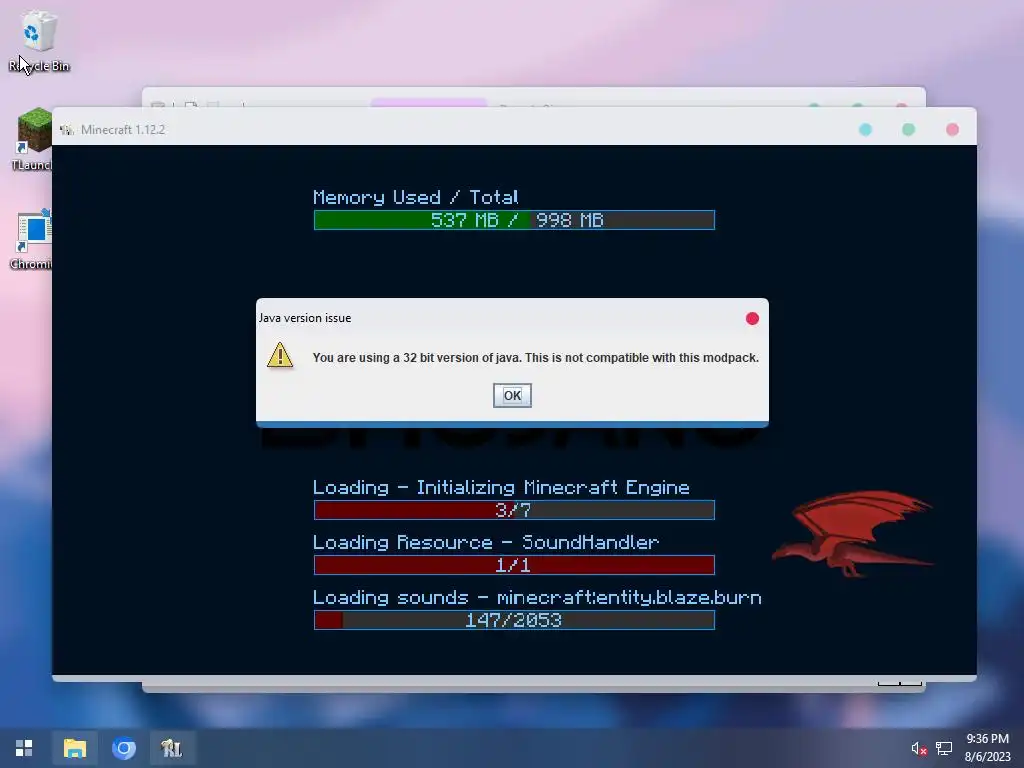Open the network tray icon
Viewport: 1024px width, 768px height.
(944, 748)
